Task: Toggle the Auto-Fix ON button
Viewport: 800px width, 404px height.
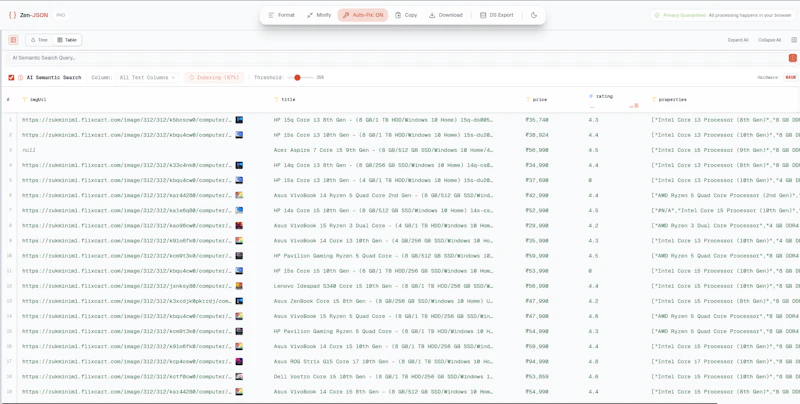Action: 363,15
